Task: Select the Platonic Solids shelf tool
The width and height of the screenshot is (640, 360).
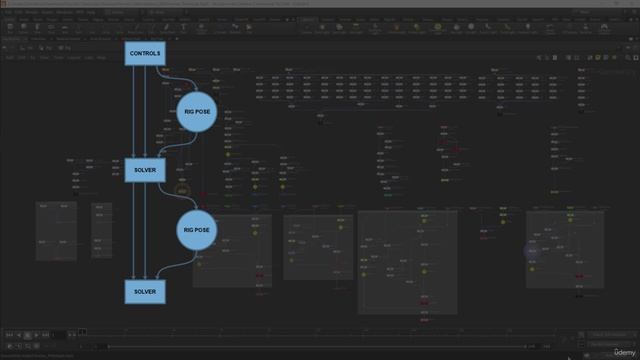Action: pos(201,28)
